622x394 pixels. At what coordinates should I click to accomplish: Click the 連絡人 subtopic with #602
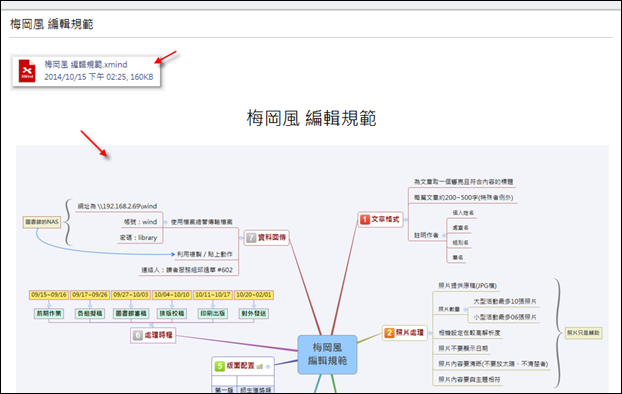[x=187, y=270]
